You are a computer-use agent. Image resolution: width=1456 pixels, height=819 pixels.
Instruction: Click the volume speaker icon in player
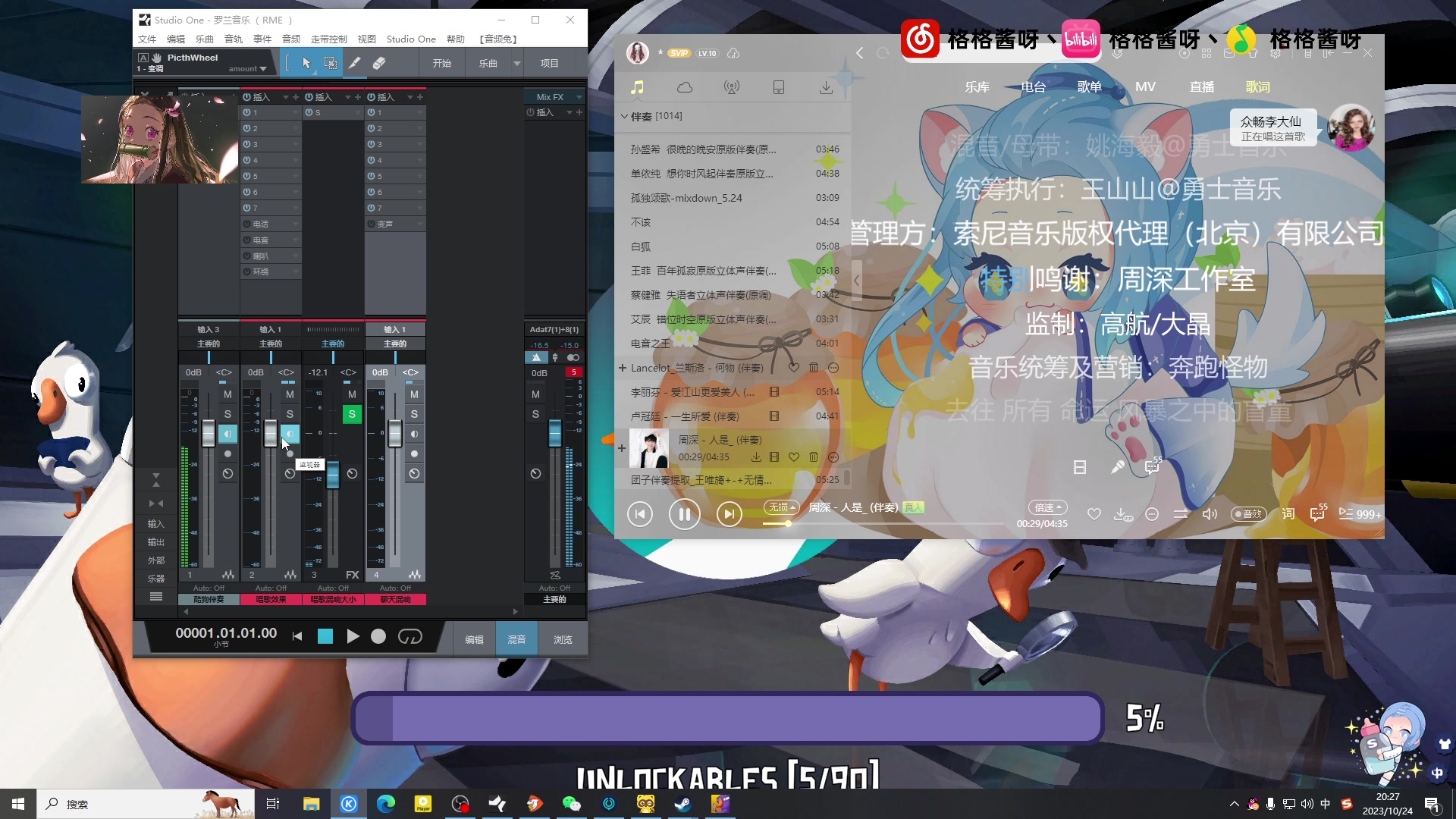(x=1210, y=514)
